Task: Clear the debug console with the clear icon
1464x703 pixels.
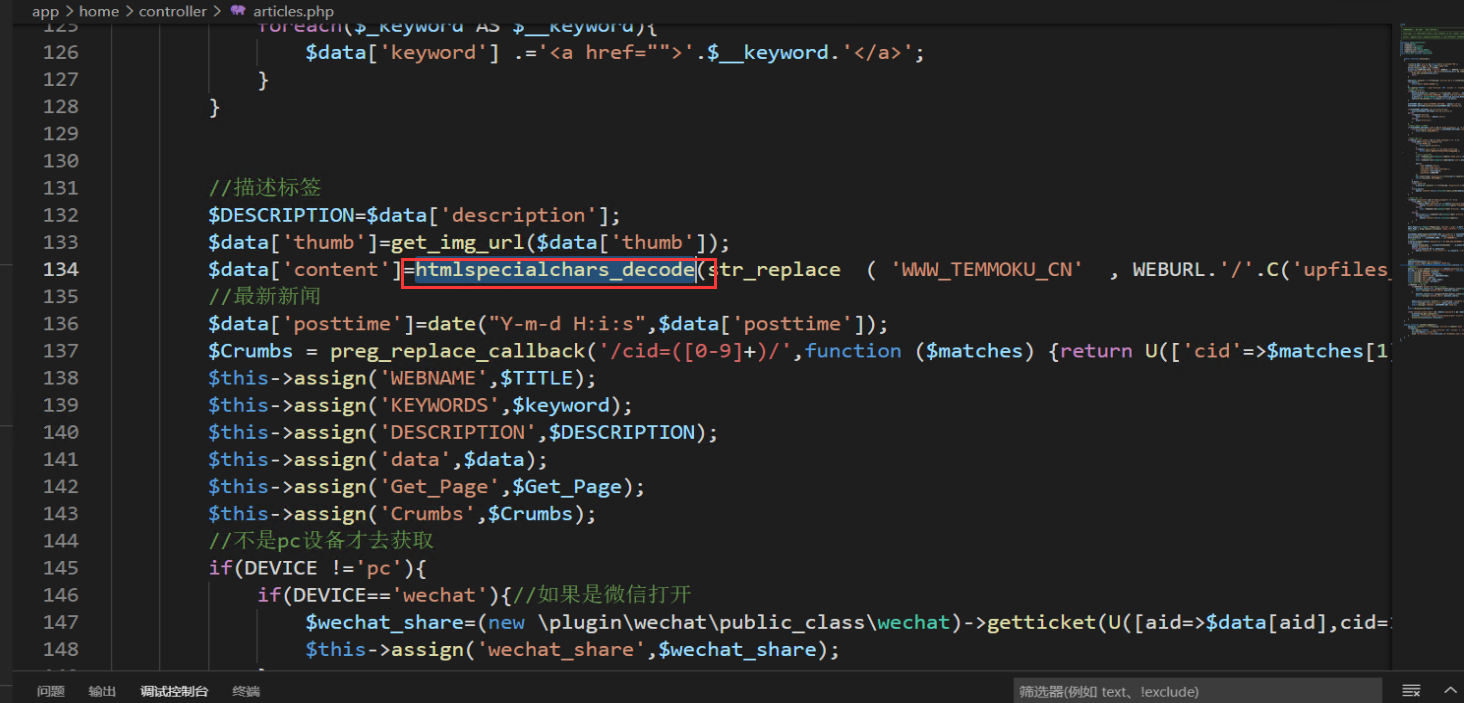Action: pyautogui.click(x=1411, y=691)
